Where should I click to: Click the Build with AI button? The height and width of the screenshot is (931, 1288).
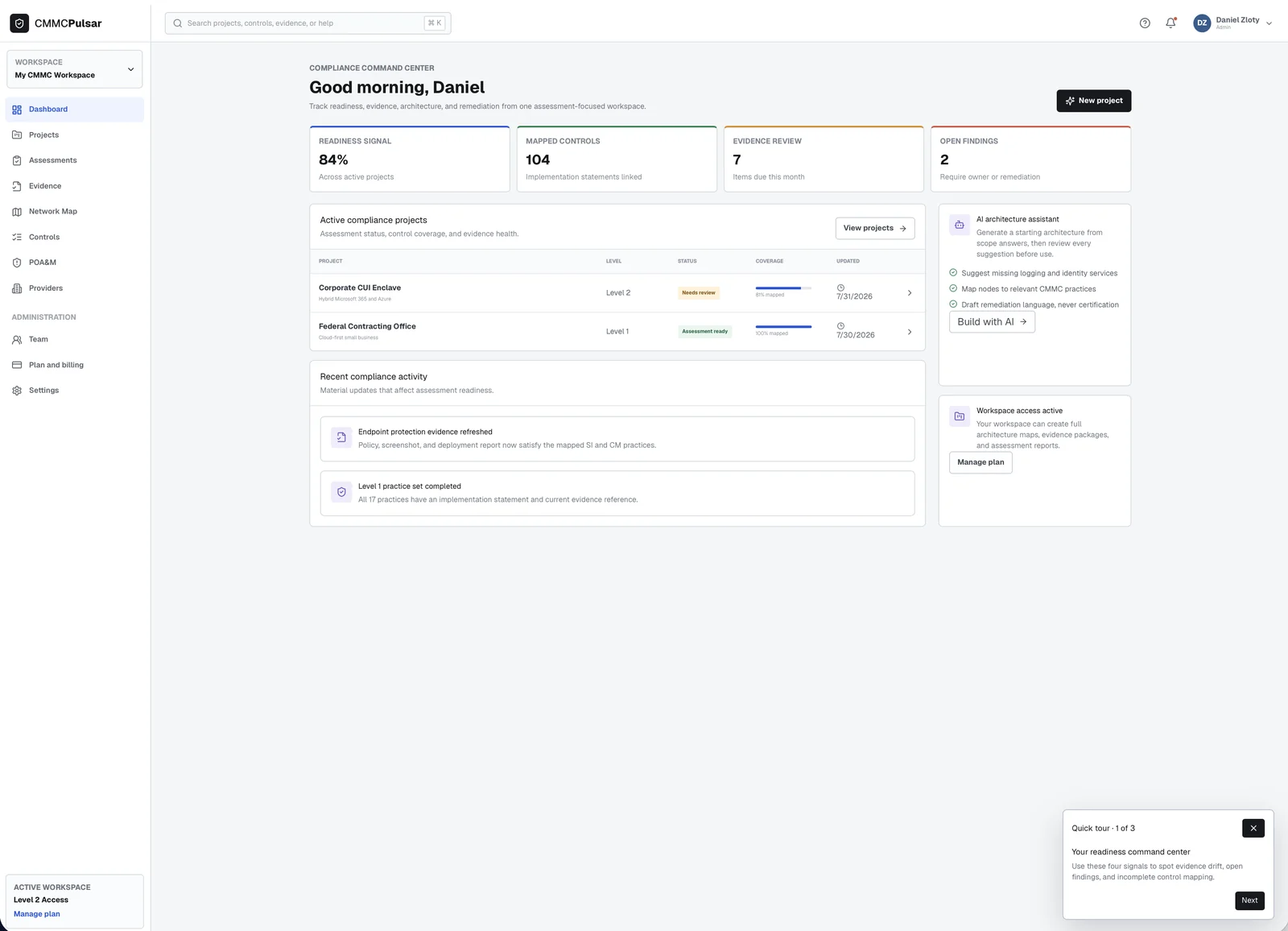992,321
